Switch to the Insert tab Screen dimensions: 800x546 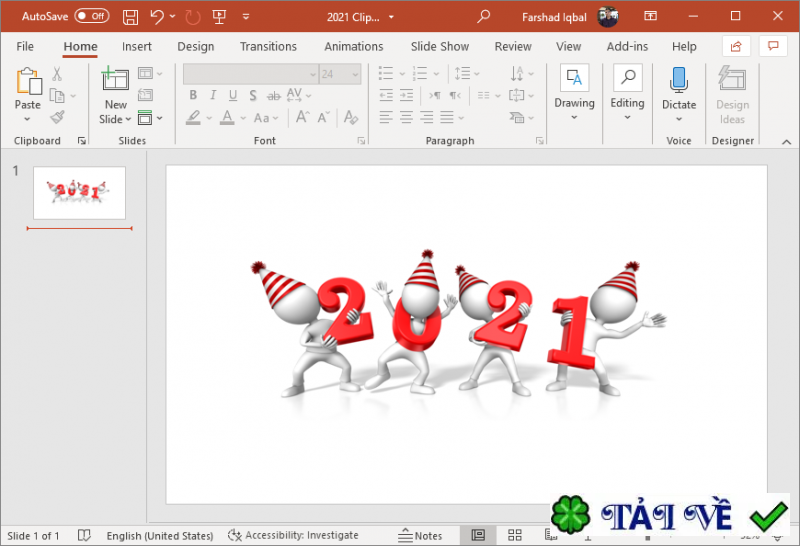point(137,46)
